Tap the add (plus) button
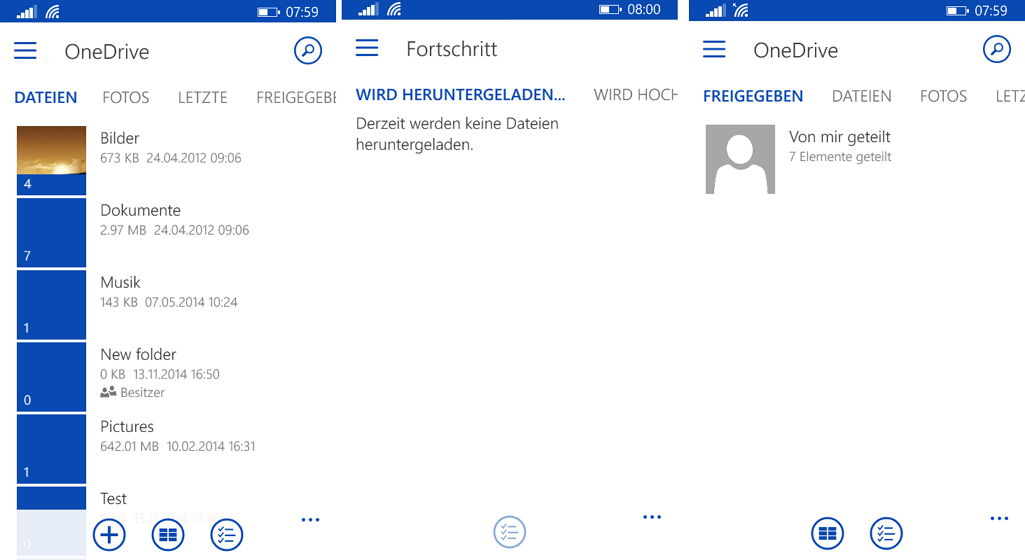The image size is (1025, 560). pos(109,535)
